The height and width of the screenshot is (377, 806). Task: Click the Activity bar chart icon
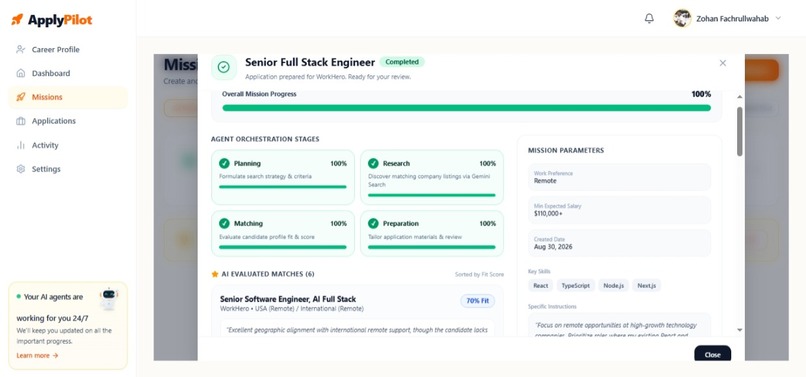(x=21, y=145)
